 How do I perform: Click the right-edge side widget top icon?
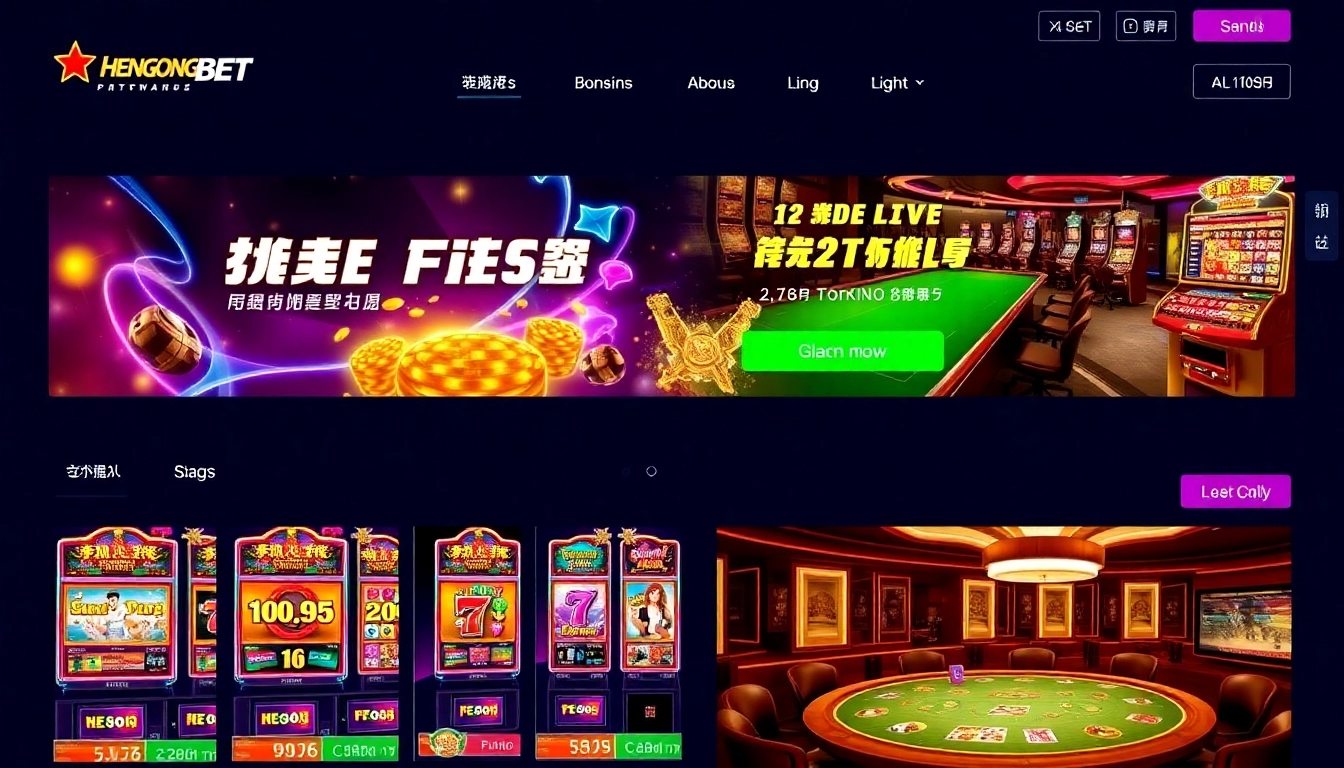(x=1322, y=211)
